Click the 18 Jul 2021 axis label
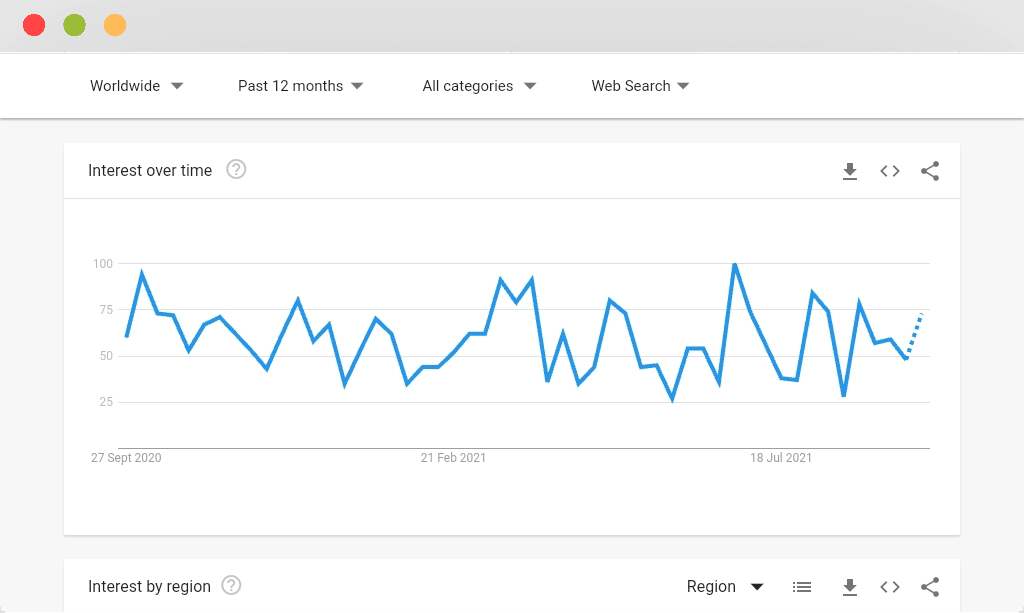 click(x=780, y=458)
